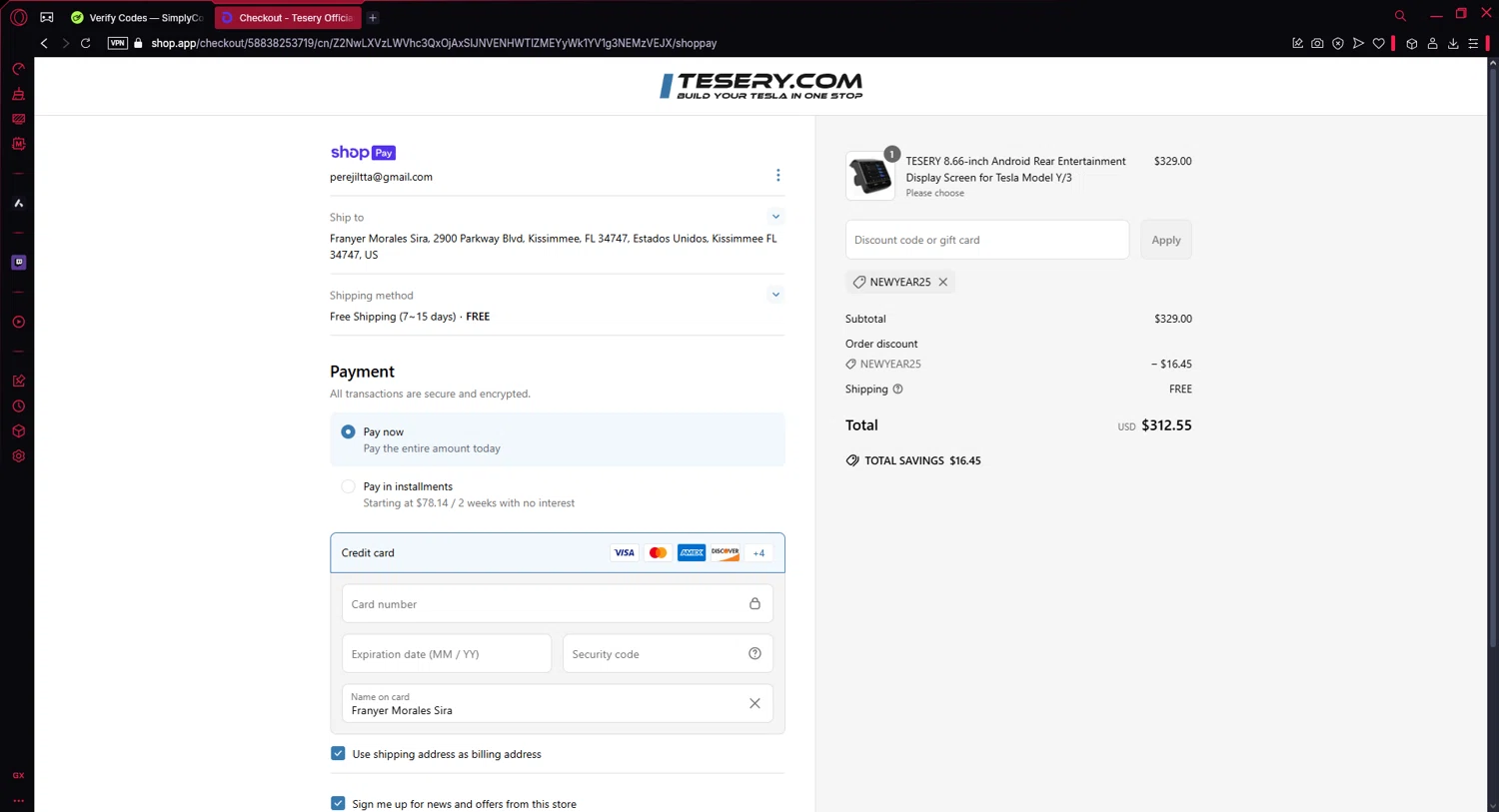Click the padlock site security icon
The height and width of the screenshot is (812, 1499).
tap(139, 43)
